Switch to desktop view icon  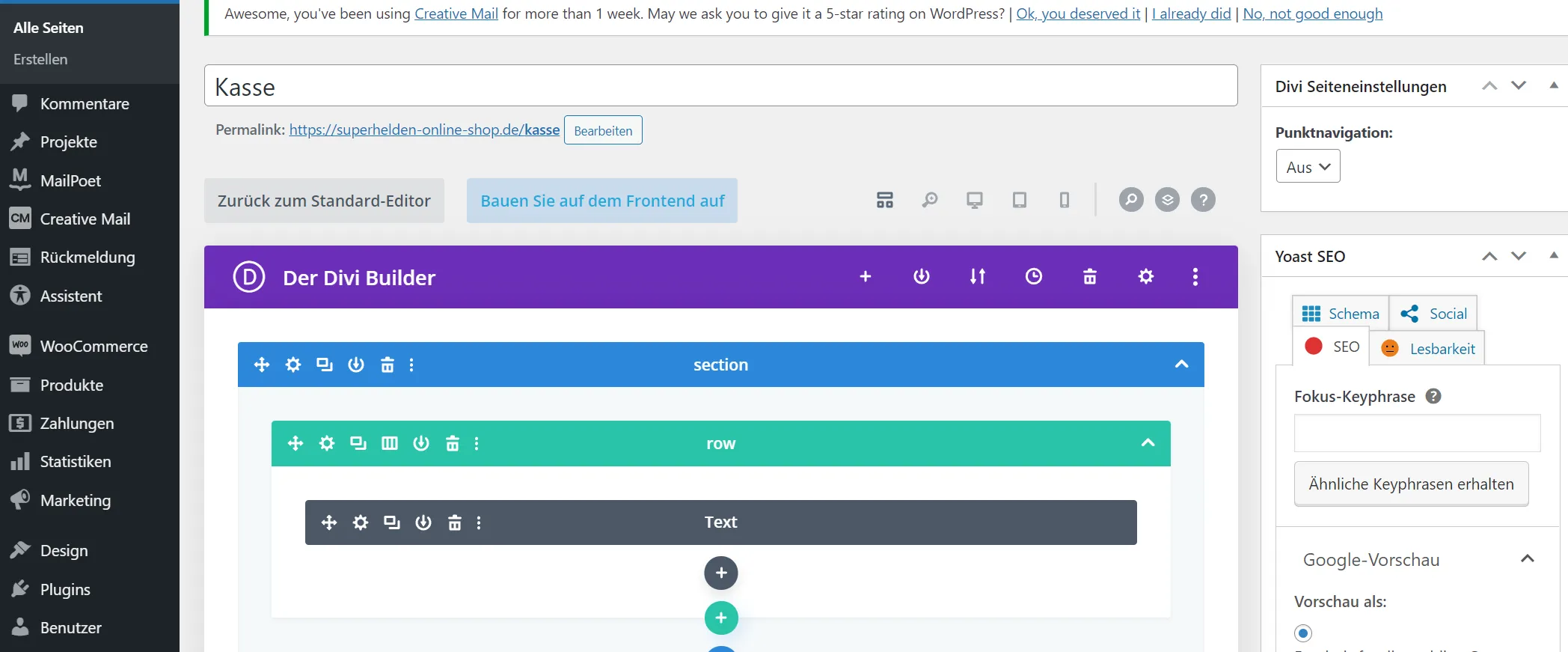click(x=975, y=200)
